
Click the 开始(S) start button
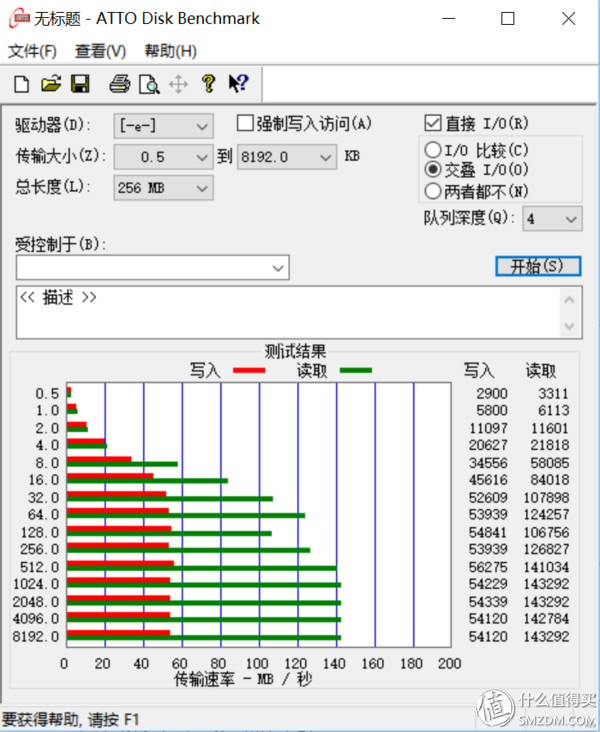[x=538, y=266]
